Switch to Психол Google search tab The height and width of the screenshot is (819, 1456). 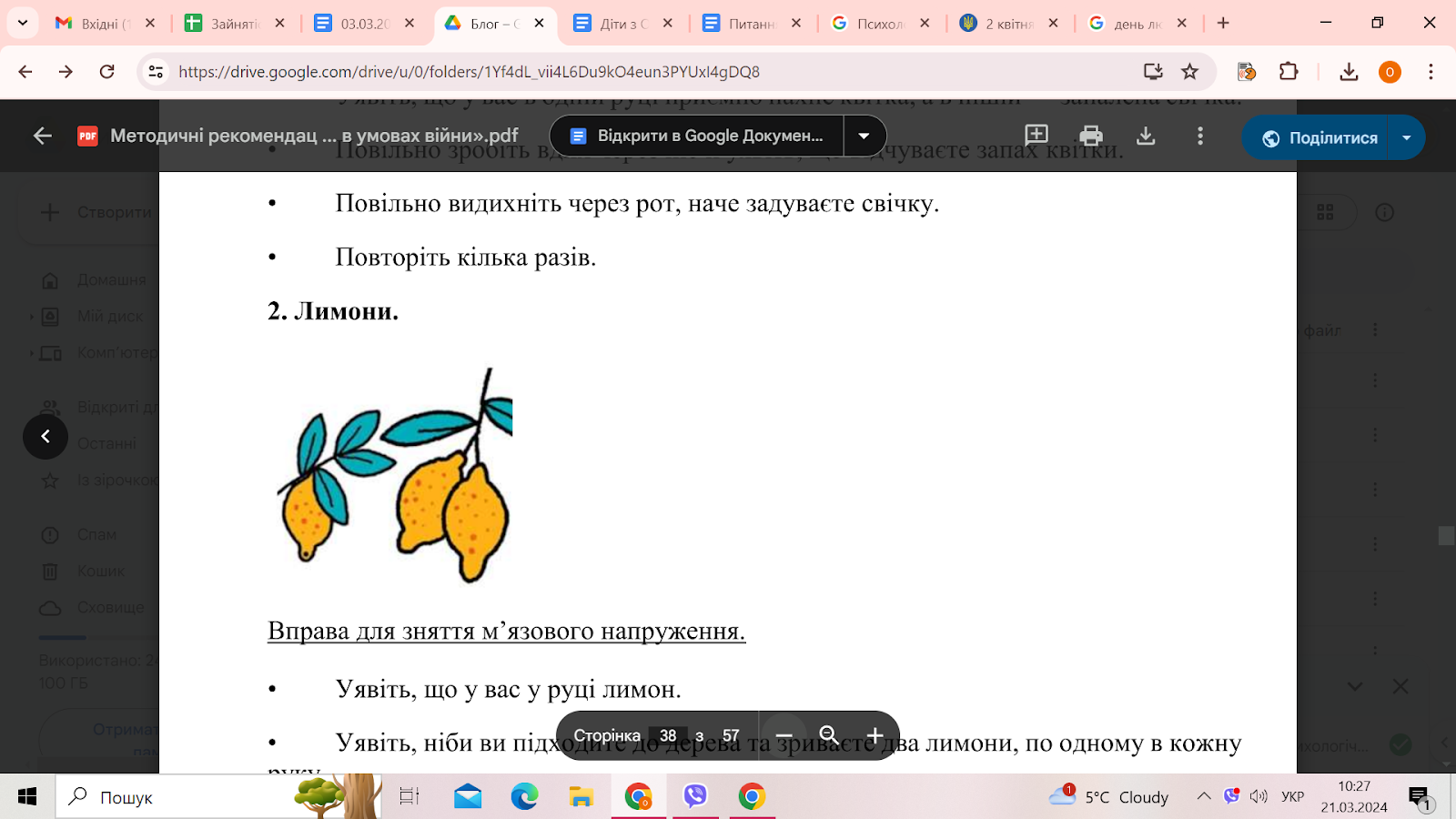pos(880,24)
